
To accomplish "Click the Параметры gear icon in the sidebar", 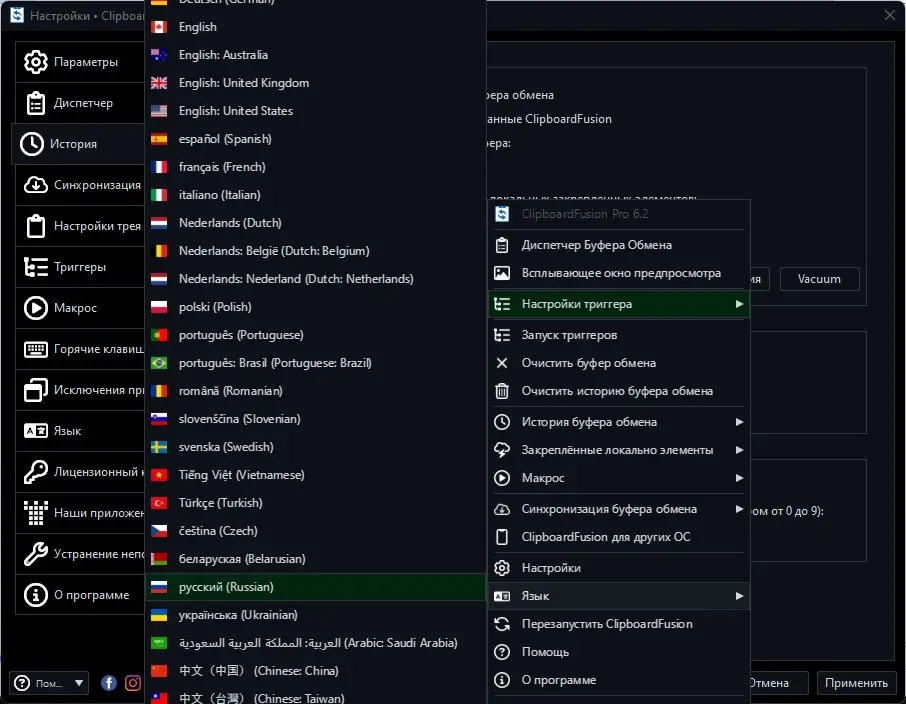I will tap(35, 62).
